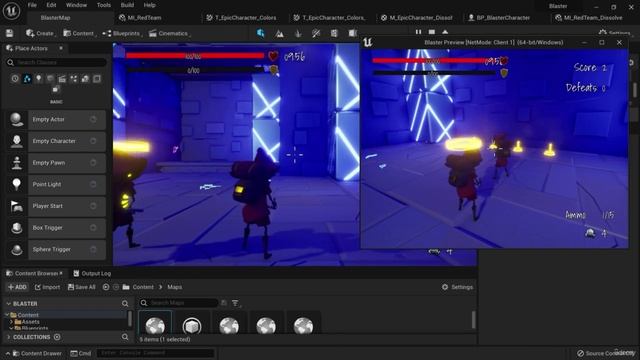This screenshot has width=640, height=360.
Task: Click the ADD button in Content Browser
Action: pyautogui.click(x=17, y=287)
